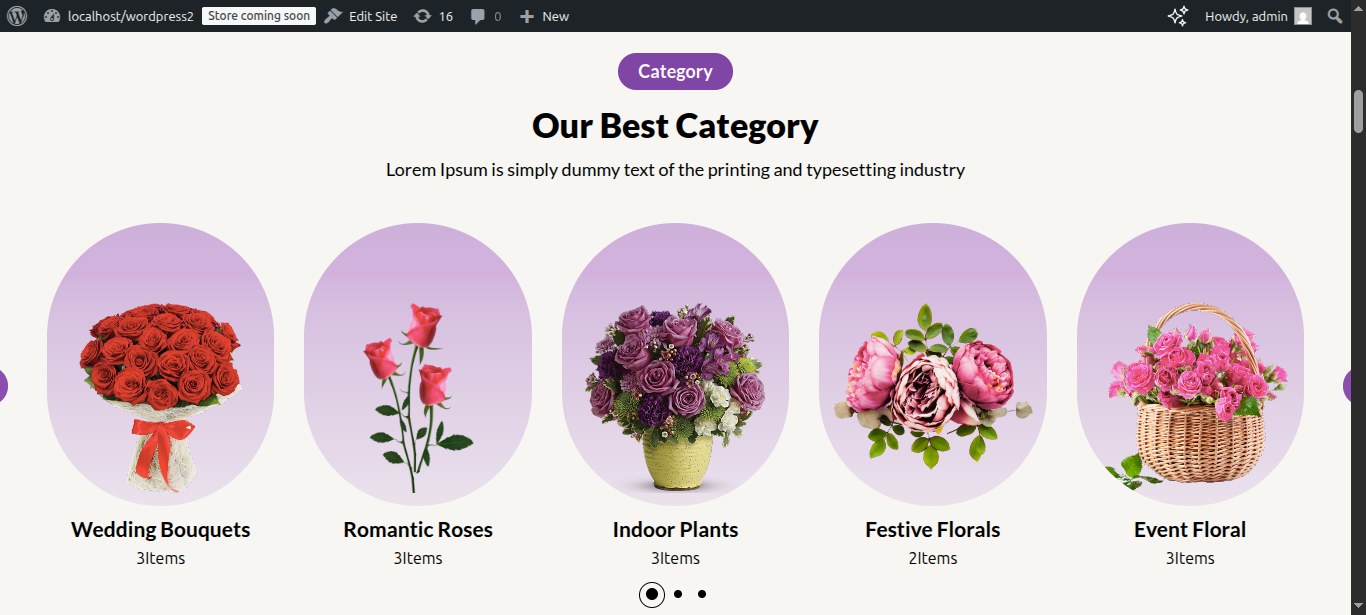The width and height of the screenshot is (1366, 615).
Task: Open the search magnifier icon
Action: [x=1335, y=16]
